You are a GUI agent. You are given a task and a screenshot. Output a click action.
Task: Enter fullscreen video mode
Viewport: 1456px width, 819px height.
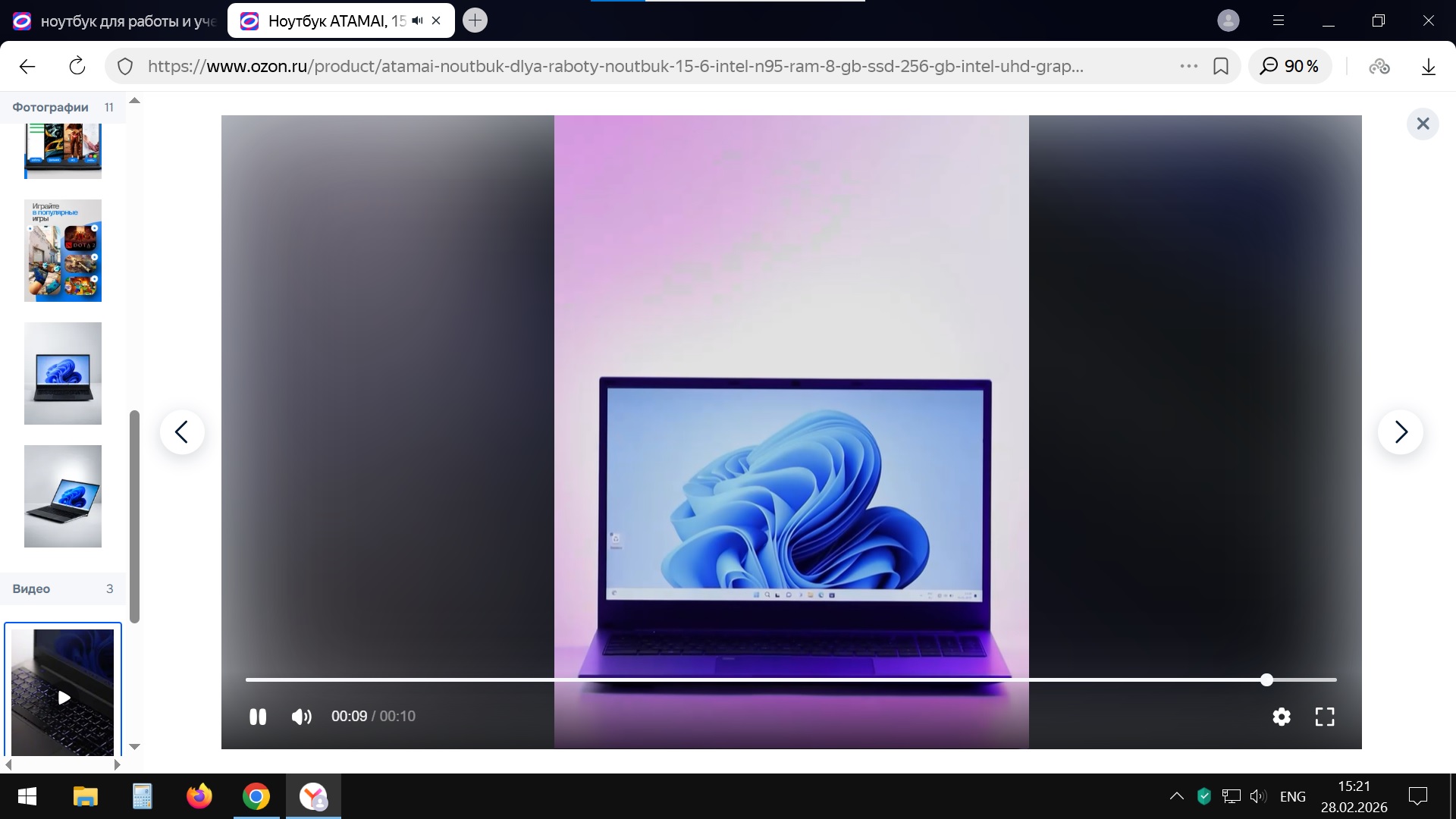[x=1324, y=717]
